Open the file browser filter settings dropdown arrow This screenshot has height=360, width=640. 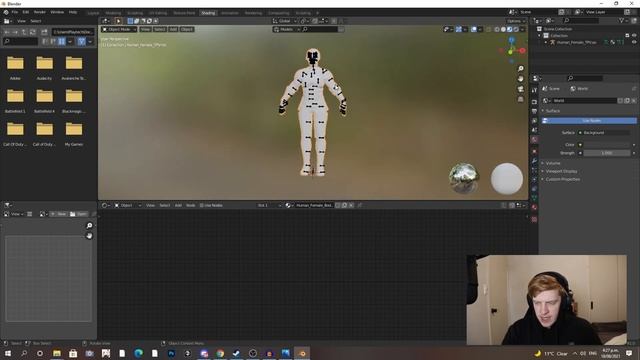[90, 41]
